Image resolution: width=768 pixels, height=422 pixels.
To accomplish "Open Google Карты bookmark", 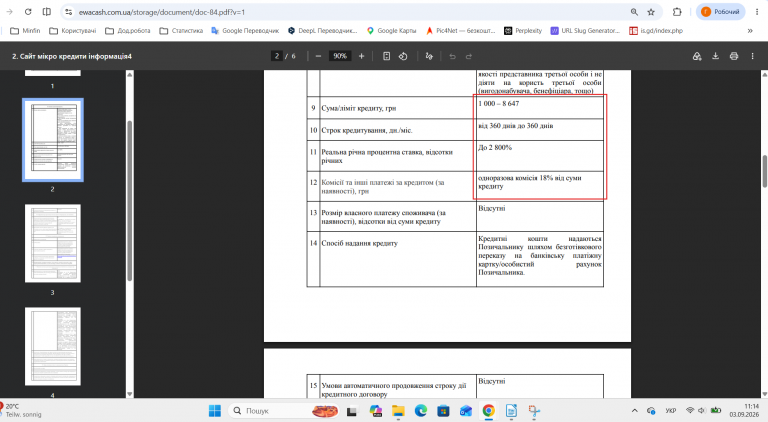I will (x=391, y=30).
